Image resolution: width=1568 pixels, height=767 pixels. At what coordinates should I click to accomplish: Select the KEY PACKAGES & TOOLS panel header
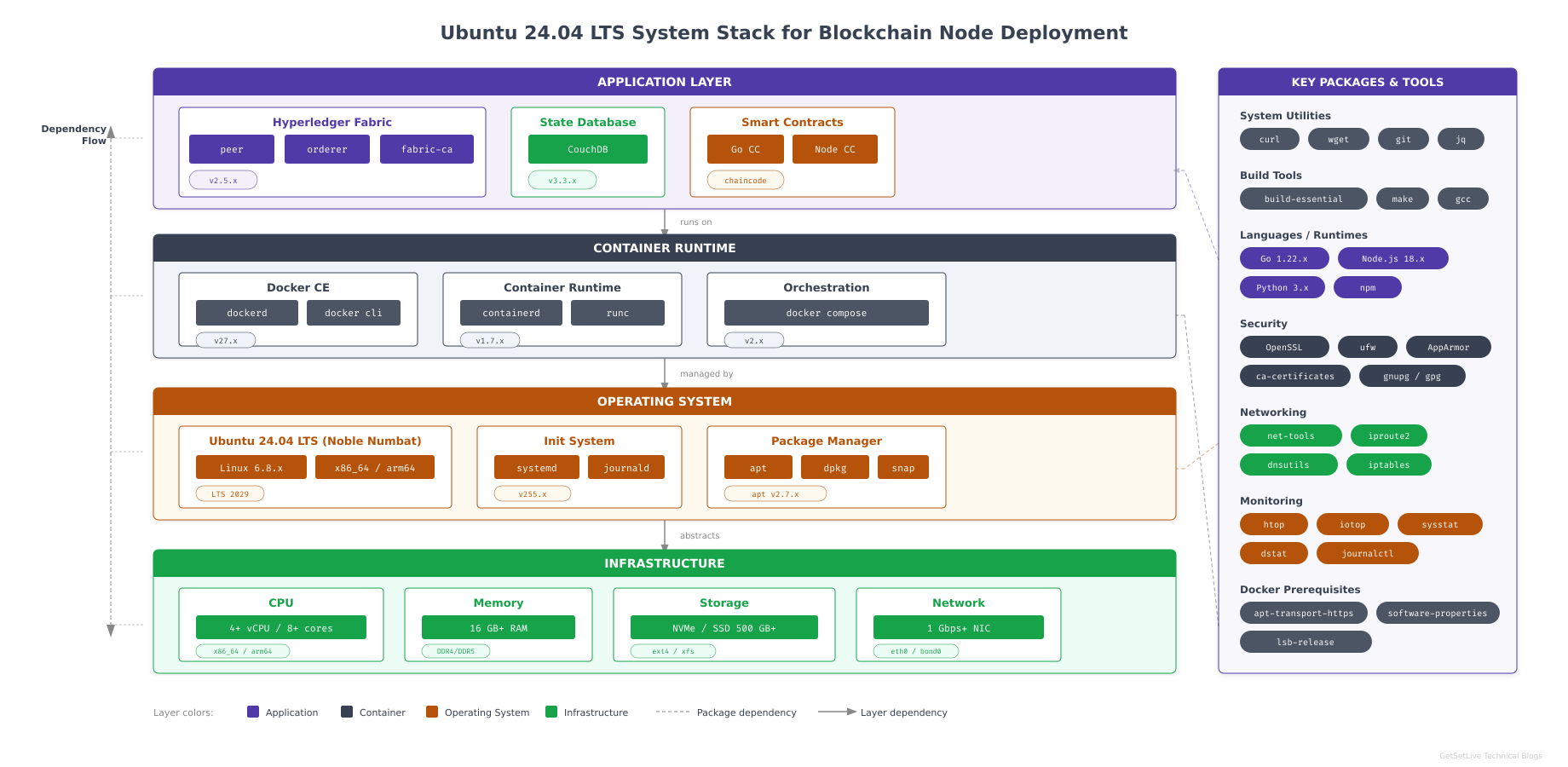[x=1367, y=82]
